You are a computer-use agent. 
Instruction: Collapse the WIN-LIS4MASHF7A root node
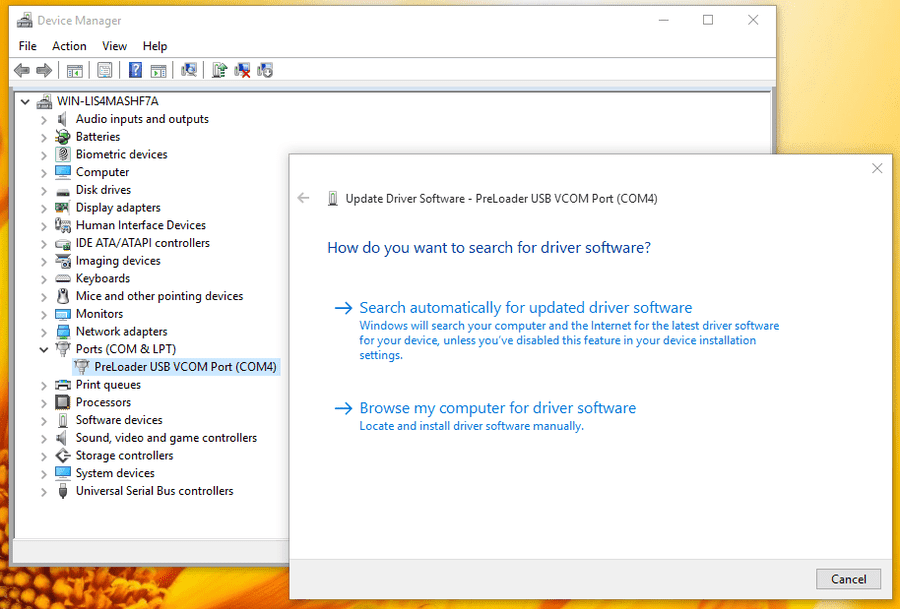(25, 102)
